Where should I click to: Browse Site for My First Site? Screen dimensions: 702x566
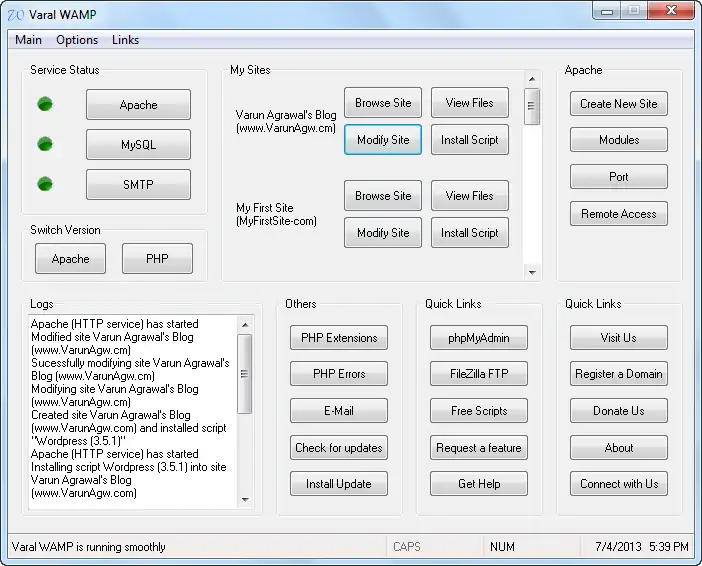pyautogui.click(x=383, y=196)
